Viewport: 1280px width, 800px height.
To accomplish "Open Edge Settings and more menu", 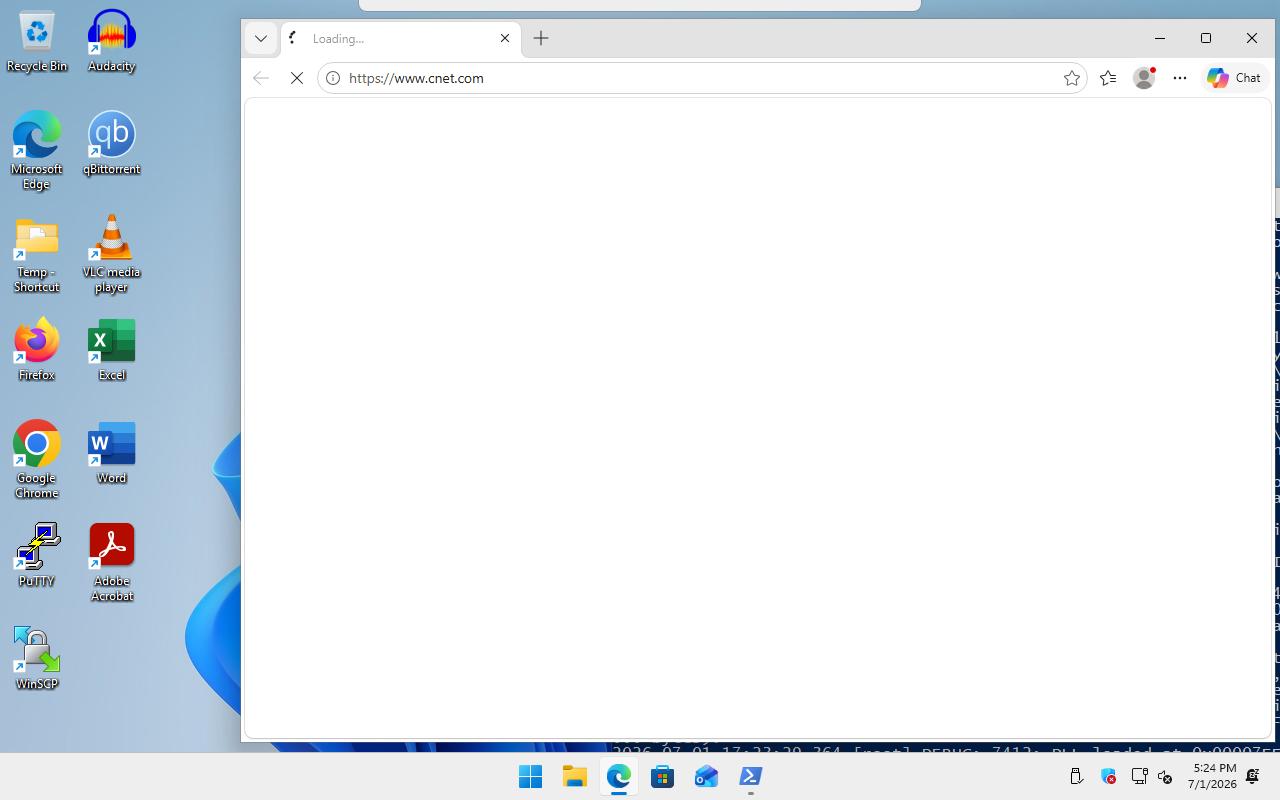I will click(1180, 78).
